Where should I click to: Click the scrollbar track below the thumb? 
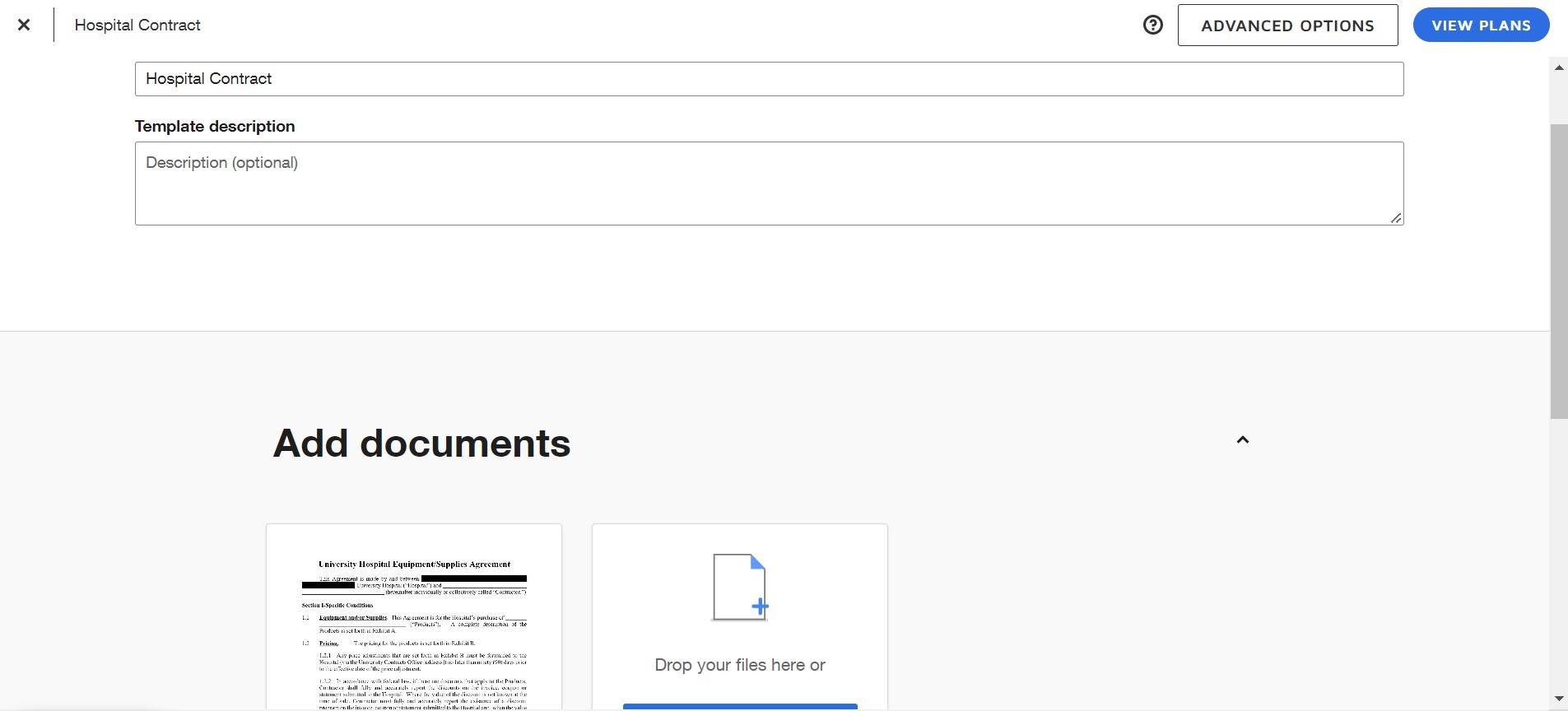[1559, 560]
